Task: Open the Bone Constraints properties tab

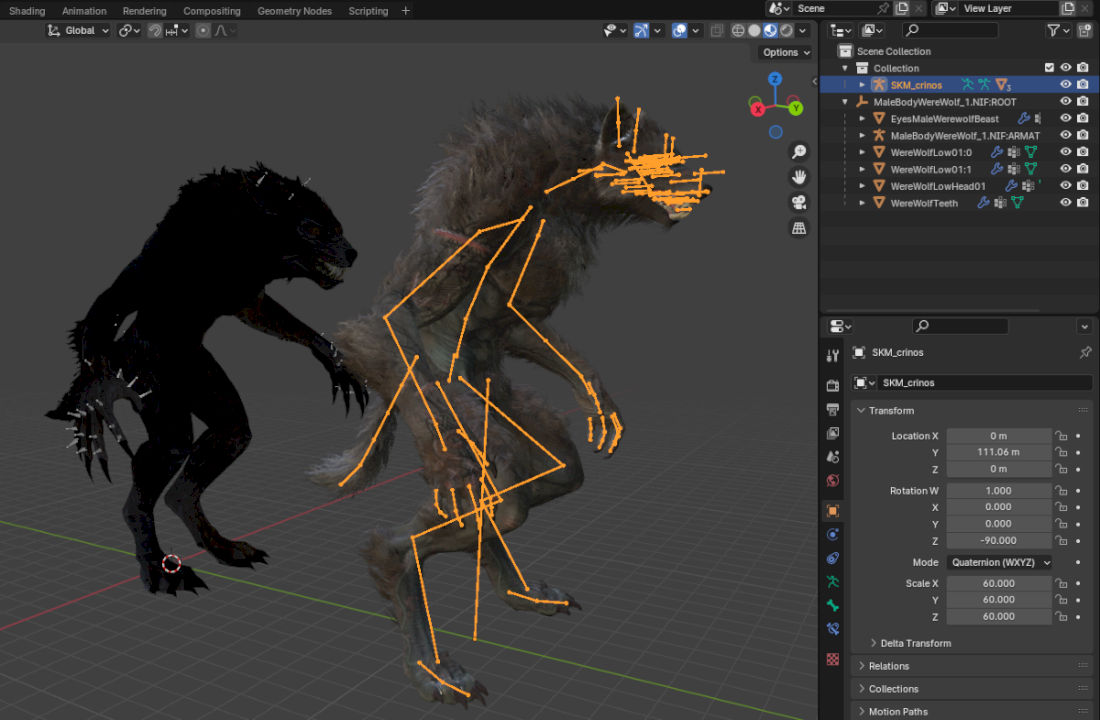Action: (x=833, y=629)
